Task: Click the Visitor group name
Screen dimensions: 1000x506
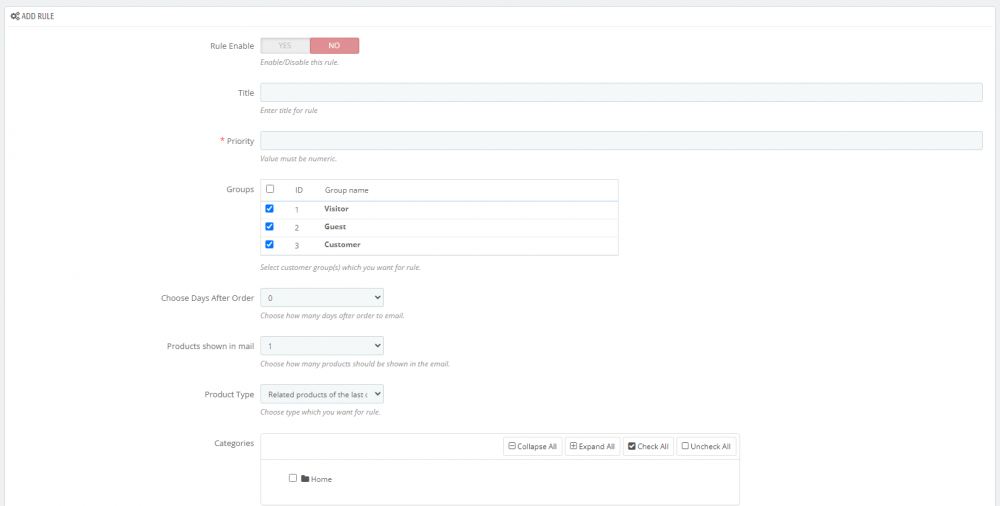Action: pos(336,209)
